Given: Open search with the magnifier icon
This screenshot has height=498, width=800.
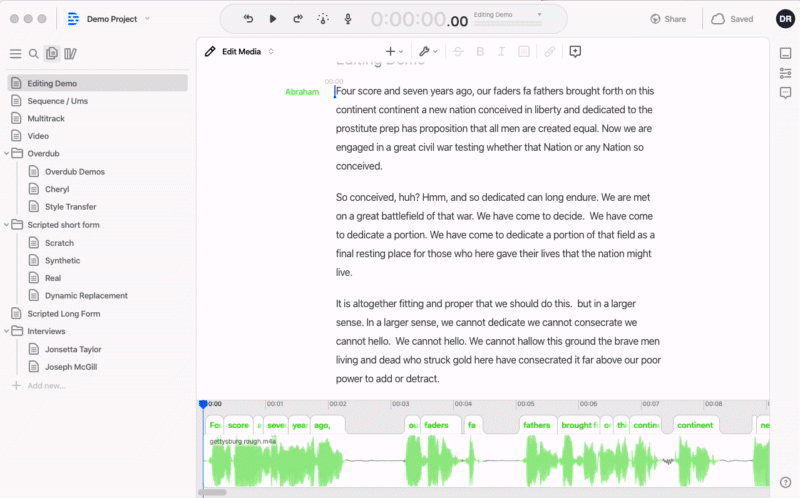Looking at the screenshot, I should pos(34,54).
